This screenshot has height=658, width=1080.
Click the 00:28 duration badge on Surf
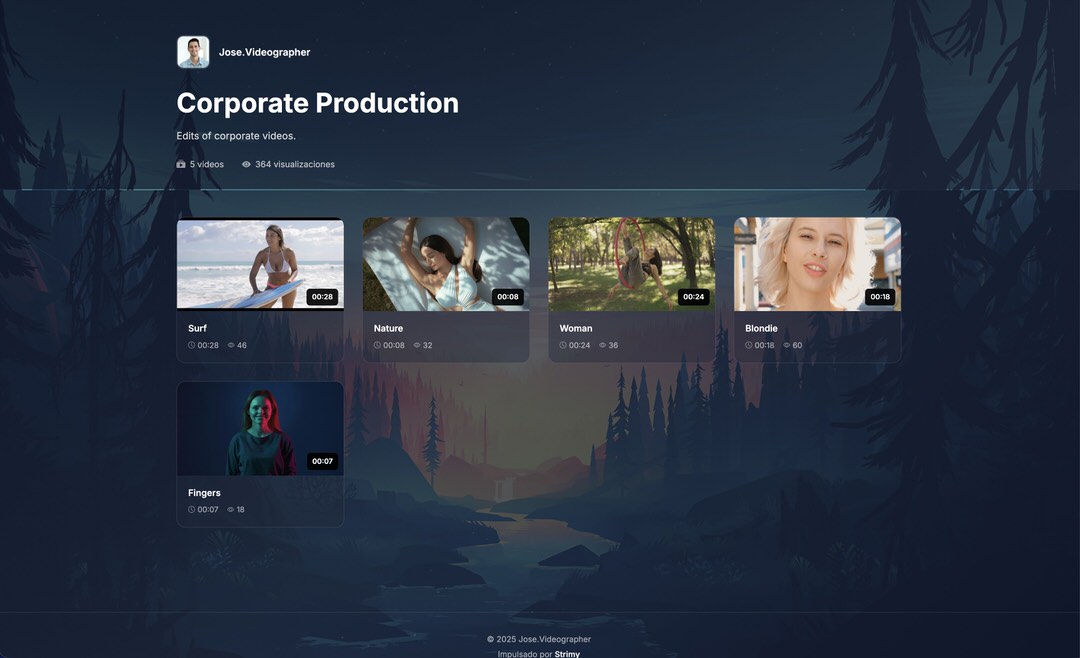pyautogui.click(x=322, y=297)
